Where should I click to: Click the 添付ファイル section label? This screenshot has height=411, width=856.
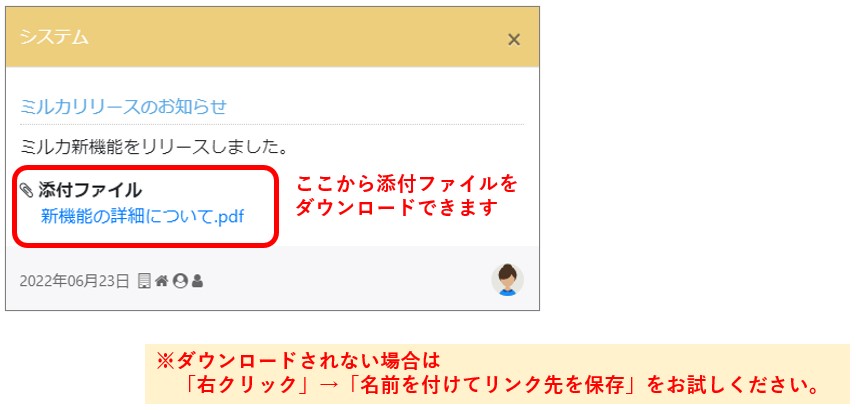[90, 190]
